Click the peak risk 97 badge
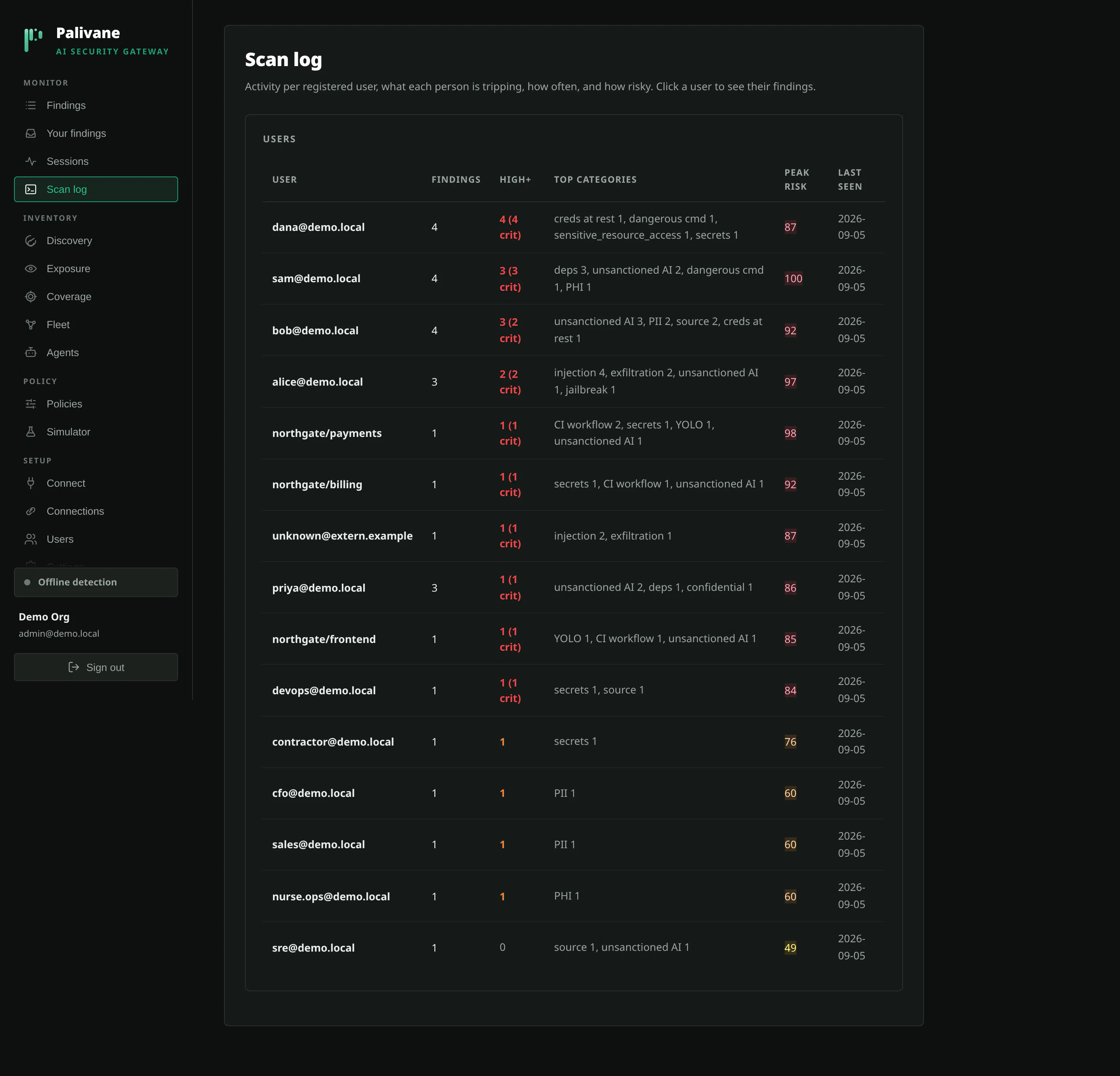The height and width of the screenshot is (1076, 1120). pyautogui.click(x=790, y=382)
